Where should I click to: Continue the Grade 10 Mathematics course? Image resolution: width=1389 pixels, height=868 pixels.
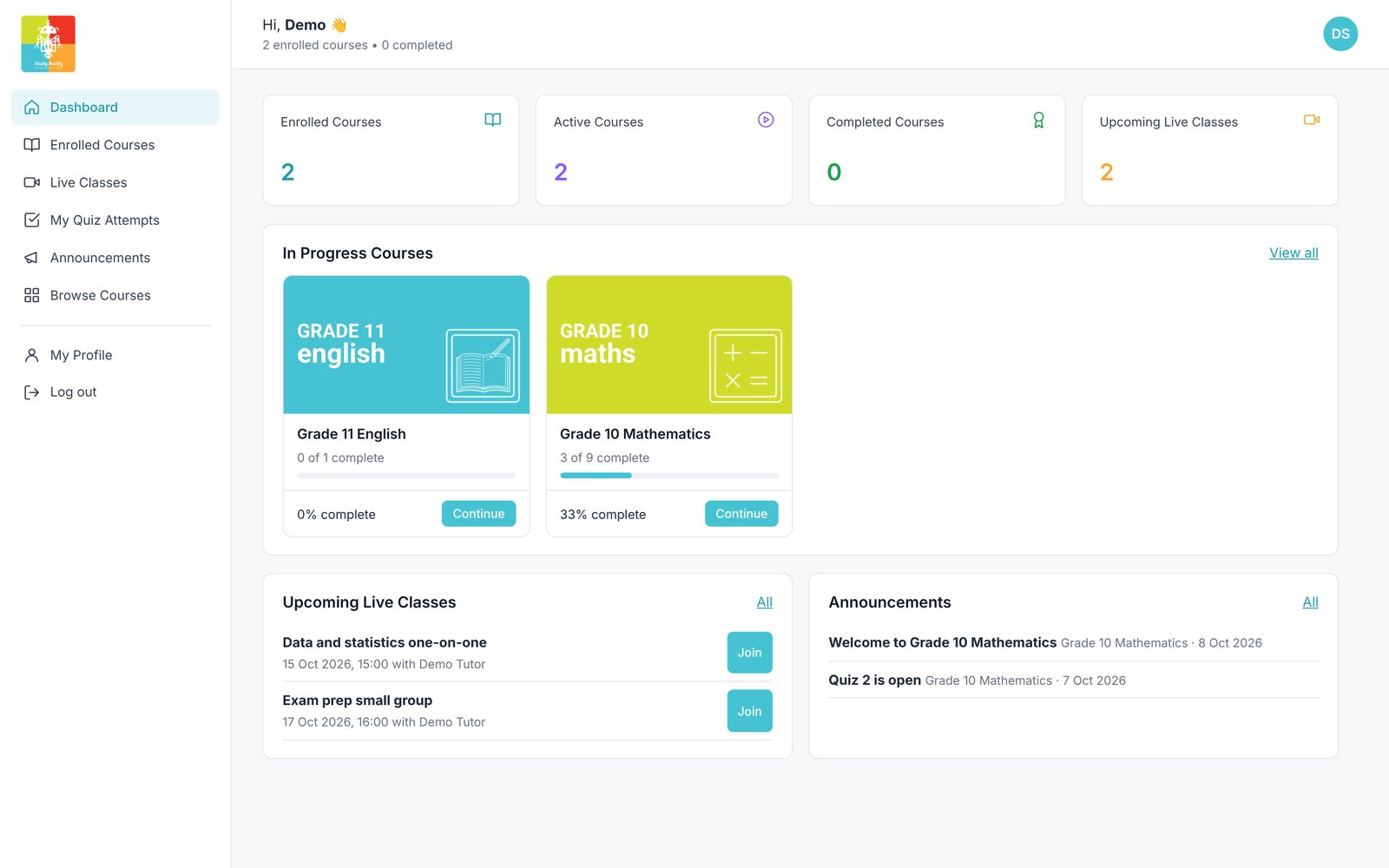click(741, 514)
